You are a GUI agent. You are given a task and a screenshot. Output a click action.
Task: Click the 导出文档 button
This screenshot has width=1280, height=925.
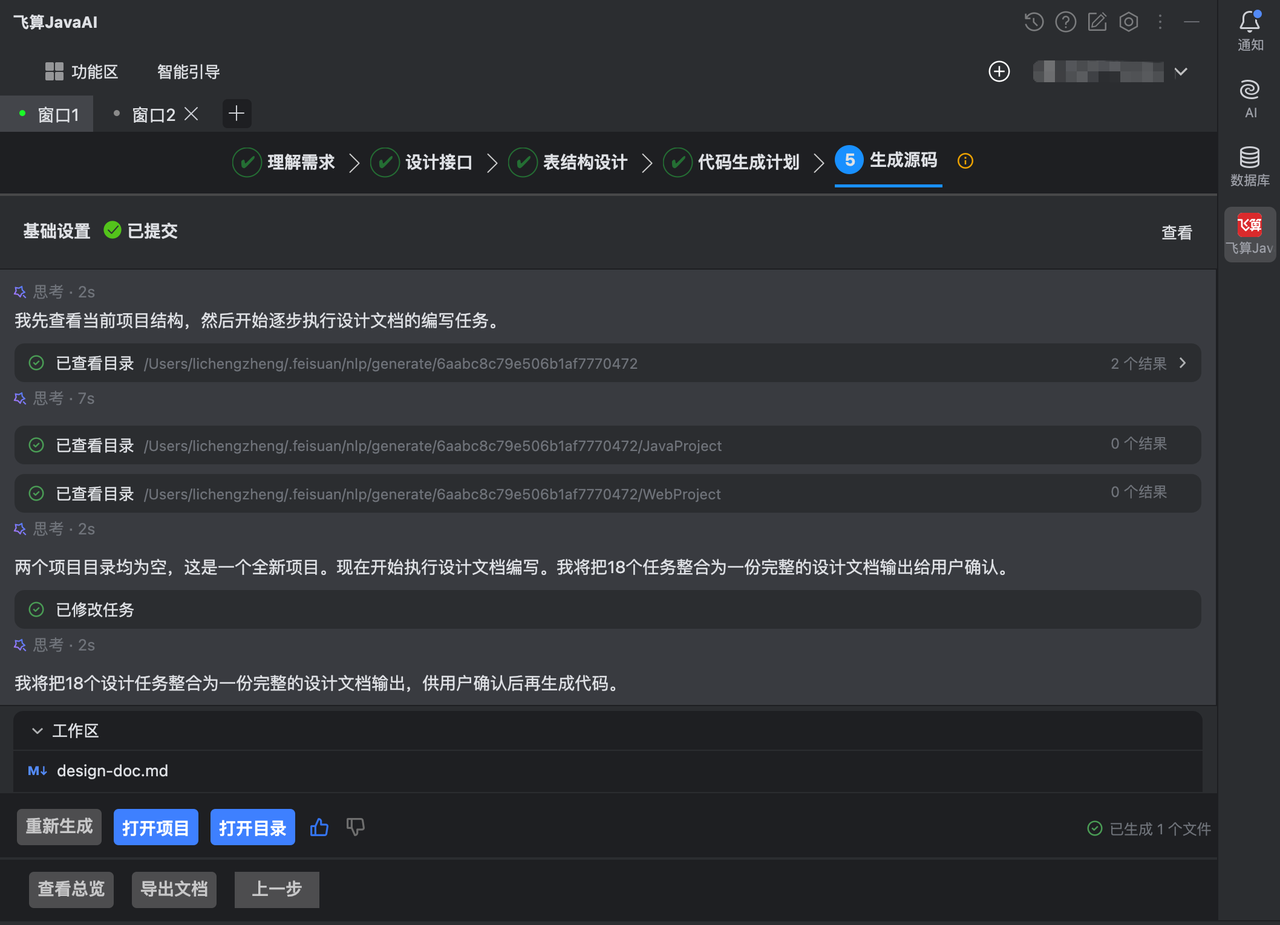click(x=174, y=889)
